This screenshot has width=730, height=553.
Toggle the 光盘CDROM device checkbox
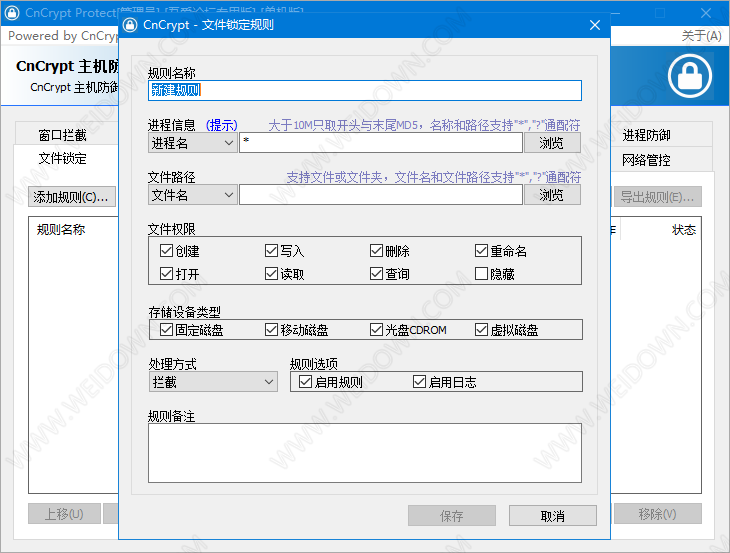tap(376, 330)
